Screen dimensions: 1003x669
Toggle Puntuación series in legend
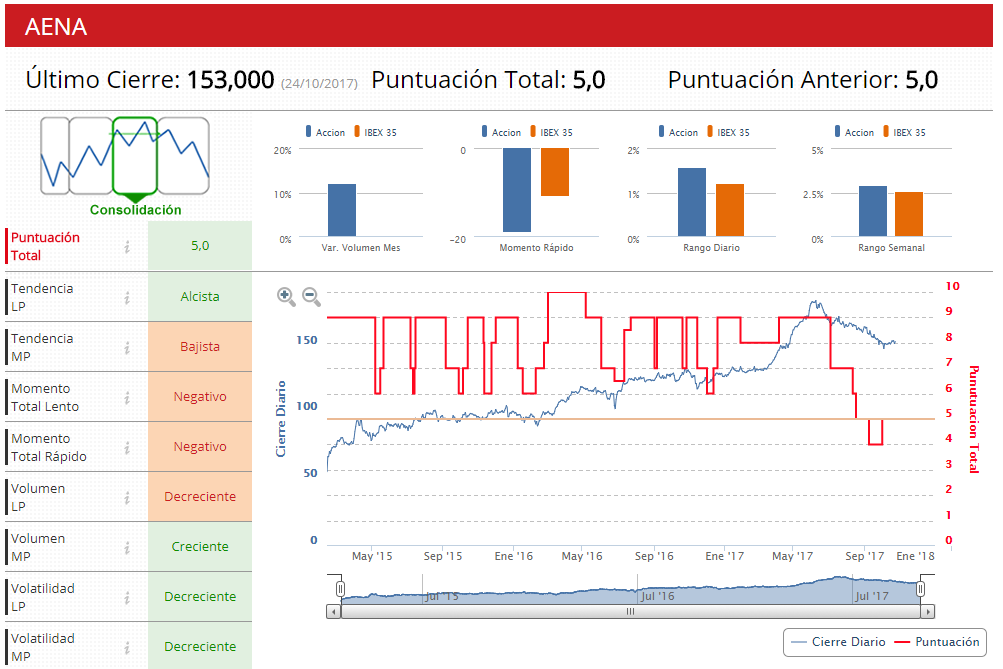(936, 641)
